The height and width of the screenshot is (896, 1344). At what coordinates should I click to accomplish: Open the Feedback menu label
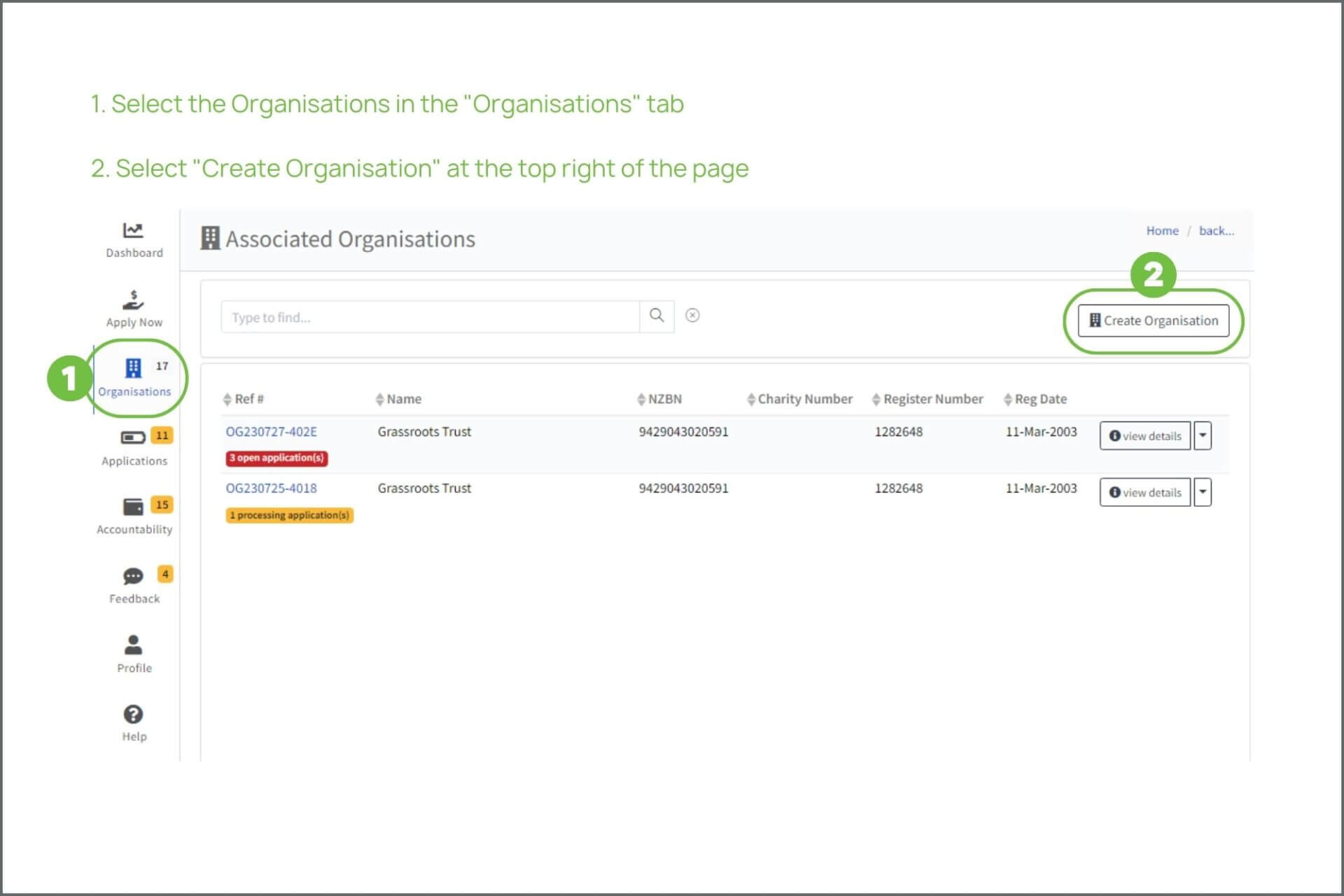(134, 598)
